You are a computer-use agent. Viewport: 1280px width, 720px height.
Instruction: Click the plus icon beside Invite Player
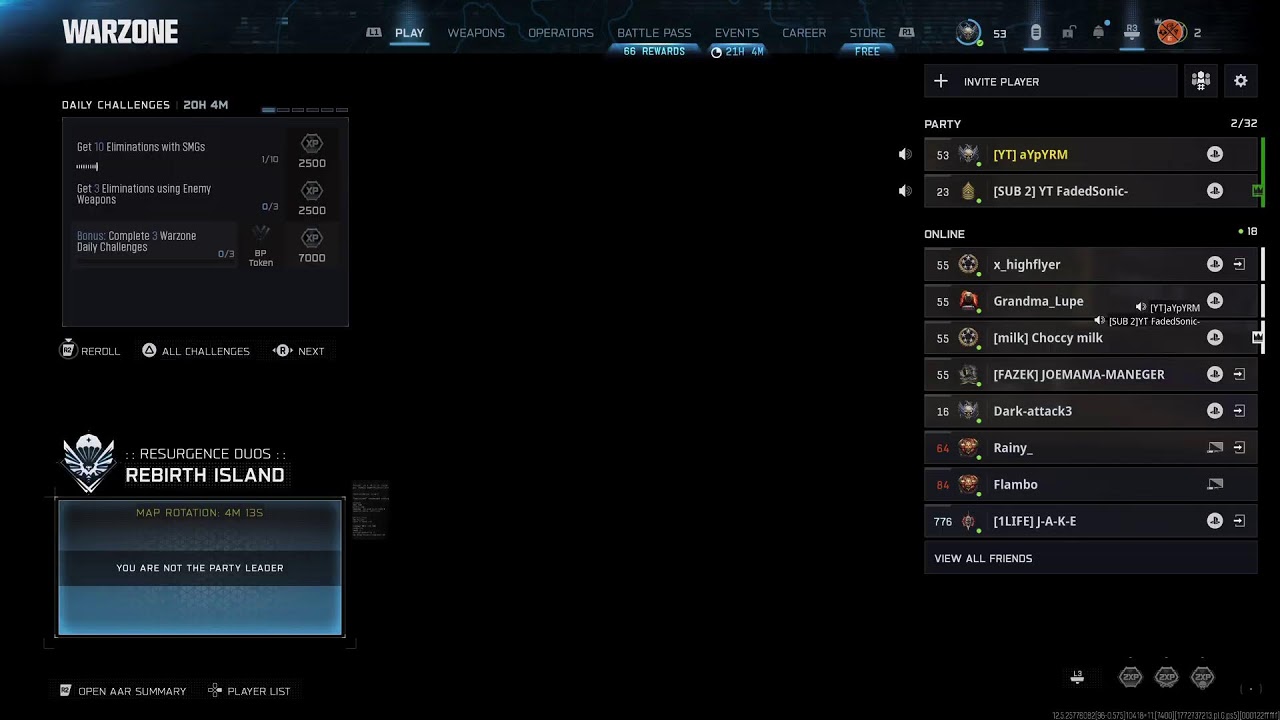[x=941, y=81]
